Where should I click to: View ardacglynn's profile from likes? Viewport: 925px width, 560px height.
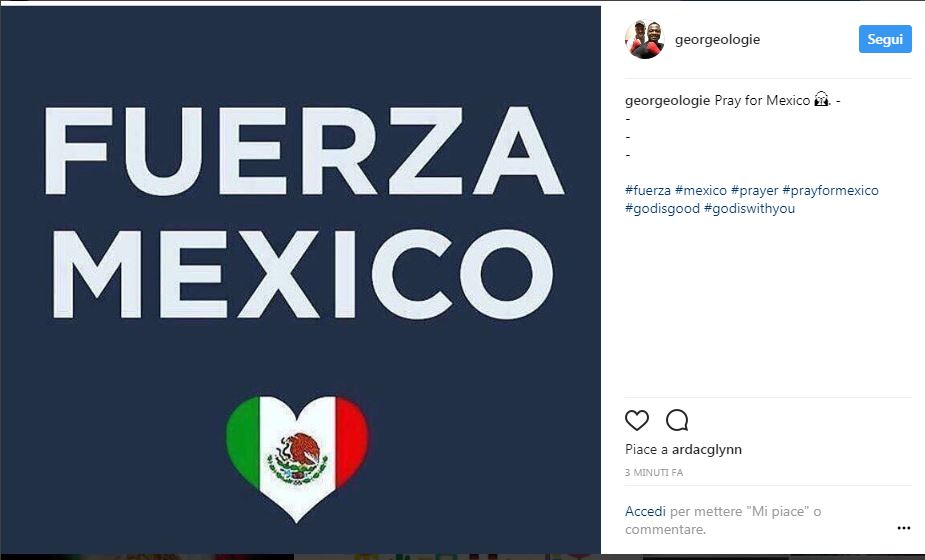pyautogui.click(x=707, y=450)
